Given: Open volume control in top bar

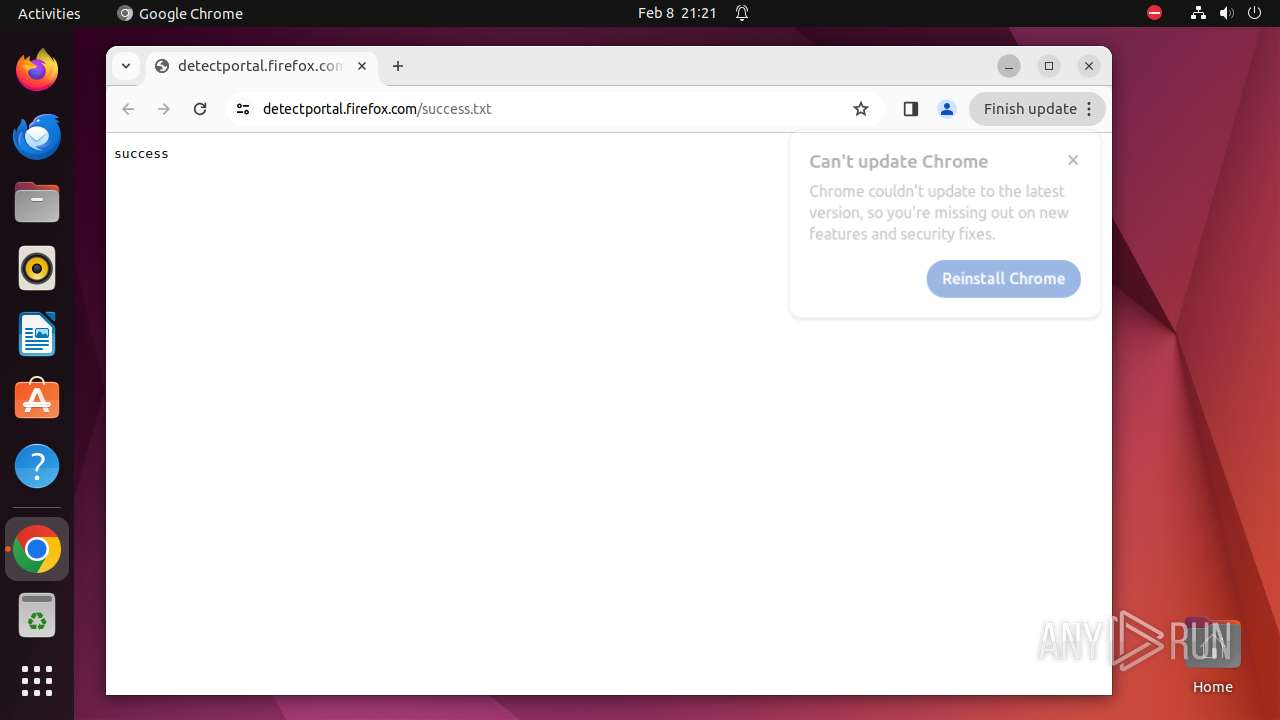Looking at the screenshot, I should point(1227,13).
